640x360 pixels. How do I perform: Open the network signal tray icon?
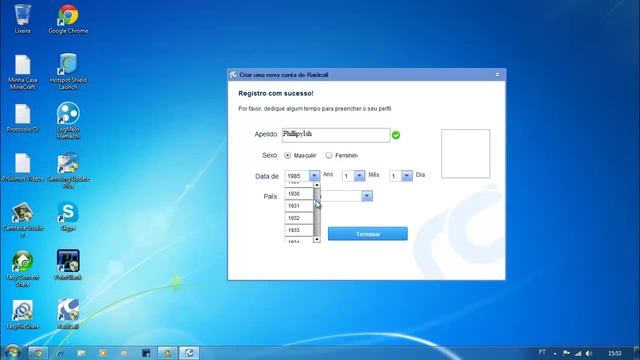[x=578, y=353]
